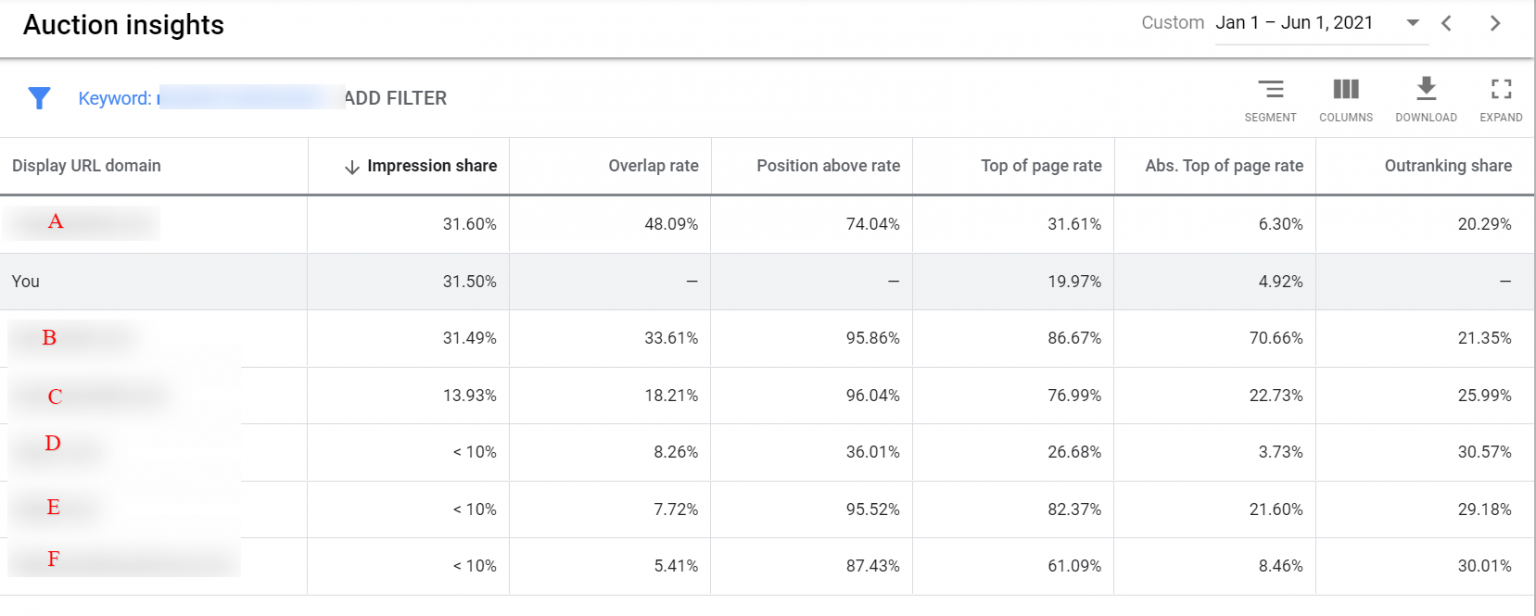
Task: Sort by Display URL domain header
Action: (x=86, y=166)
